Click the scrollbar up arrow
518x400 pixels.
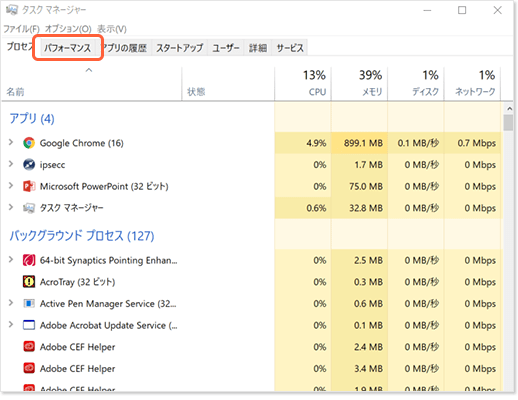509,109
